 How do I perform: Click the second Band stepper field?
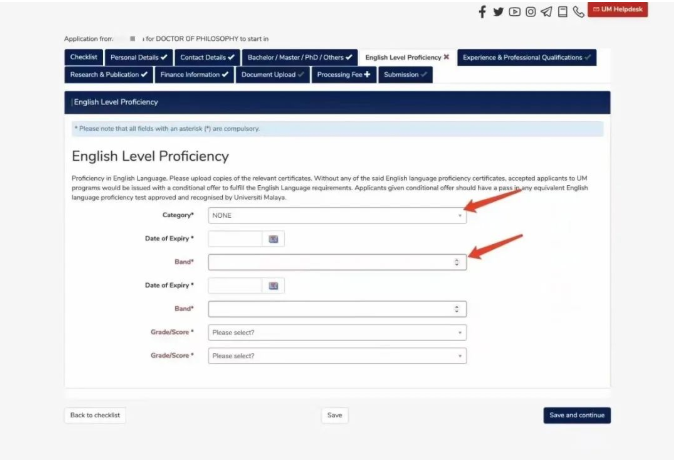pos(337,309)
